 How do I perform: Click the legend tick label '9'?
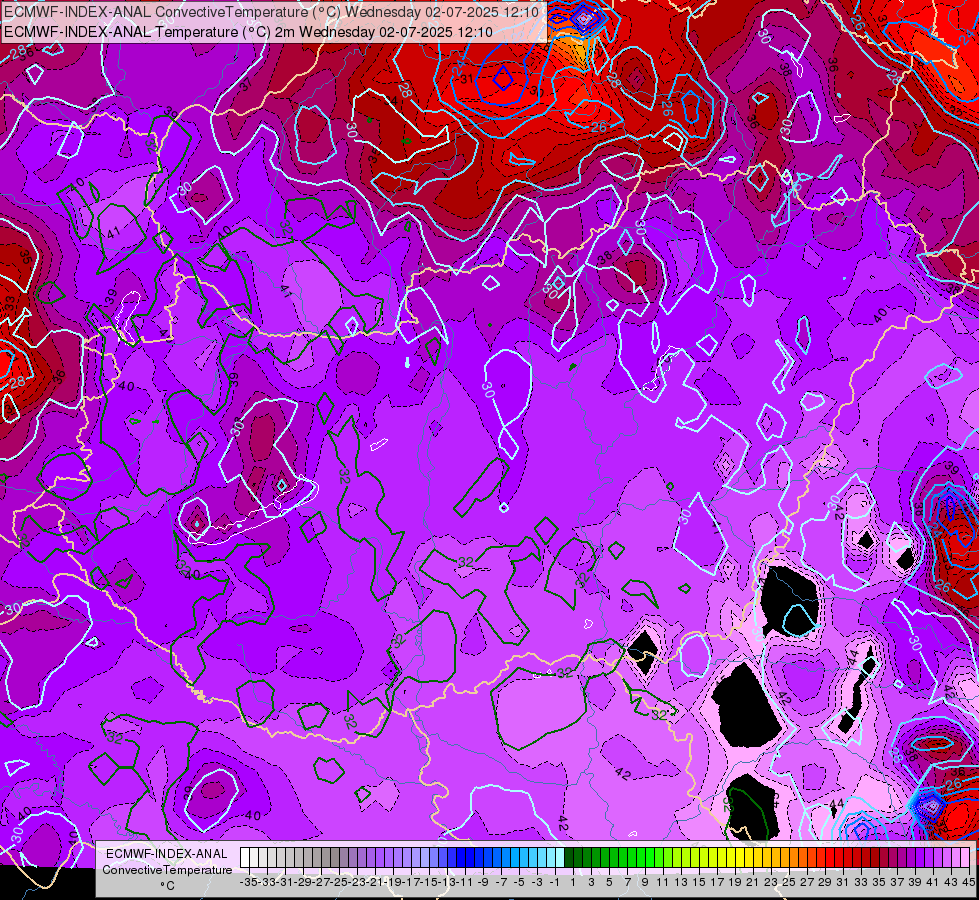click(x=645, y=882)
